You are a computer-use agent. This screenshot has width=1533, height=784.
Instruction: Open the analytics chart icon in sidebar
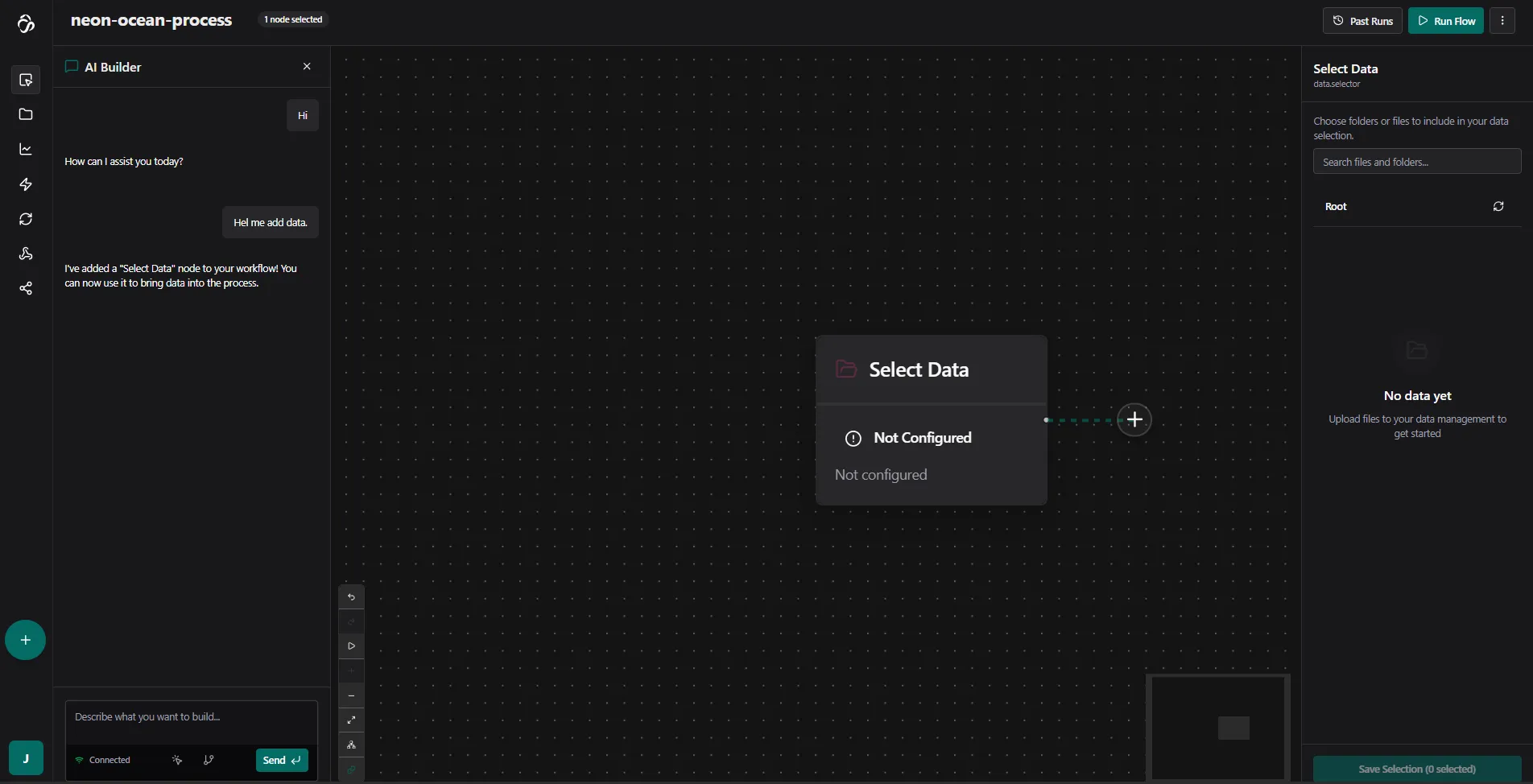coord(26,150)
